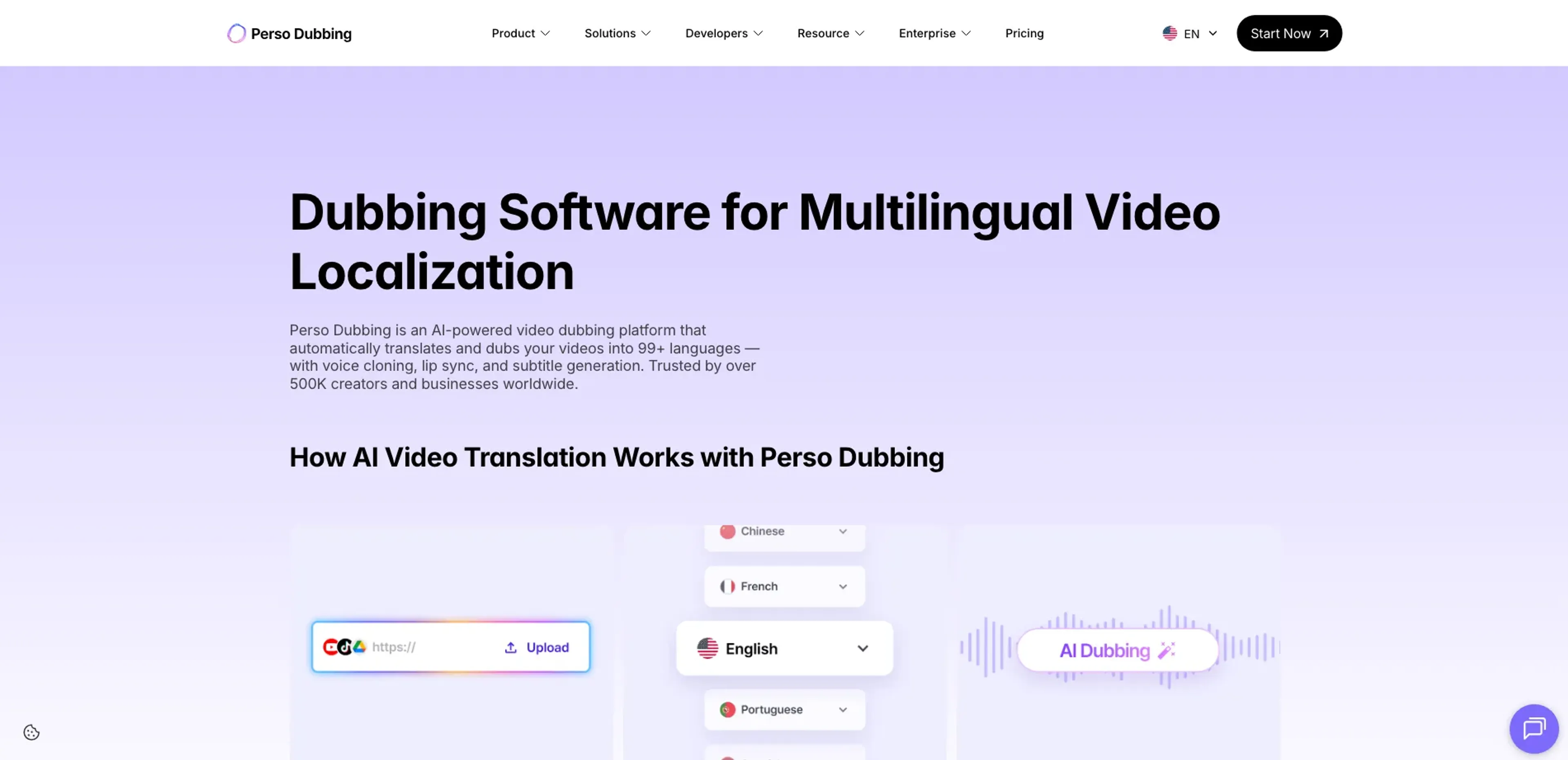Click the main heading Dubbing Software text
This screenshot has height=760, width=1568.
(x=754, y=241)
